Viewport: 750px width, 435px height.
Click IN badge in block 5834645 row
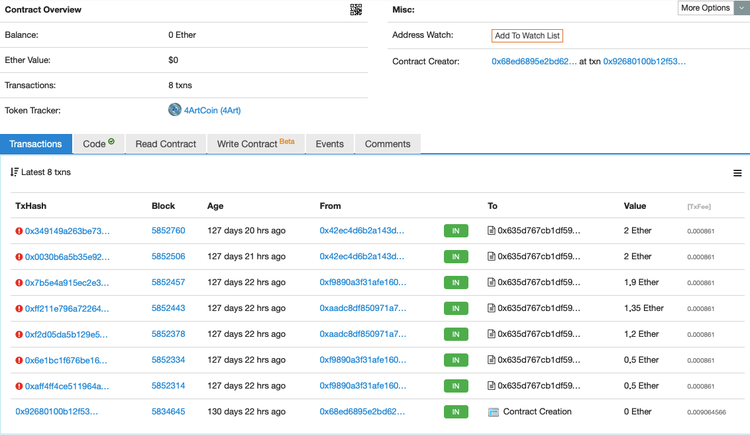456,412
